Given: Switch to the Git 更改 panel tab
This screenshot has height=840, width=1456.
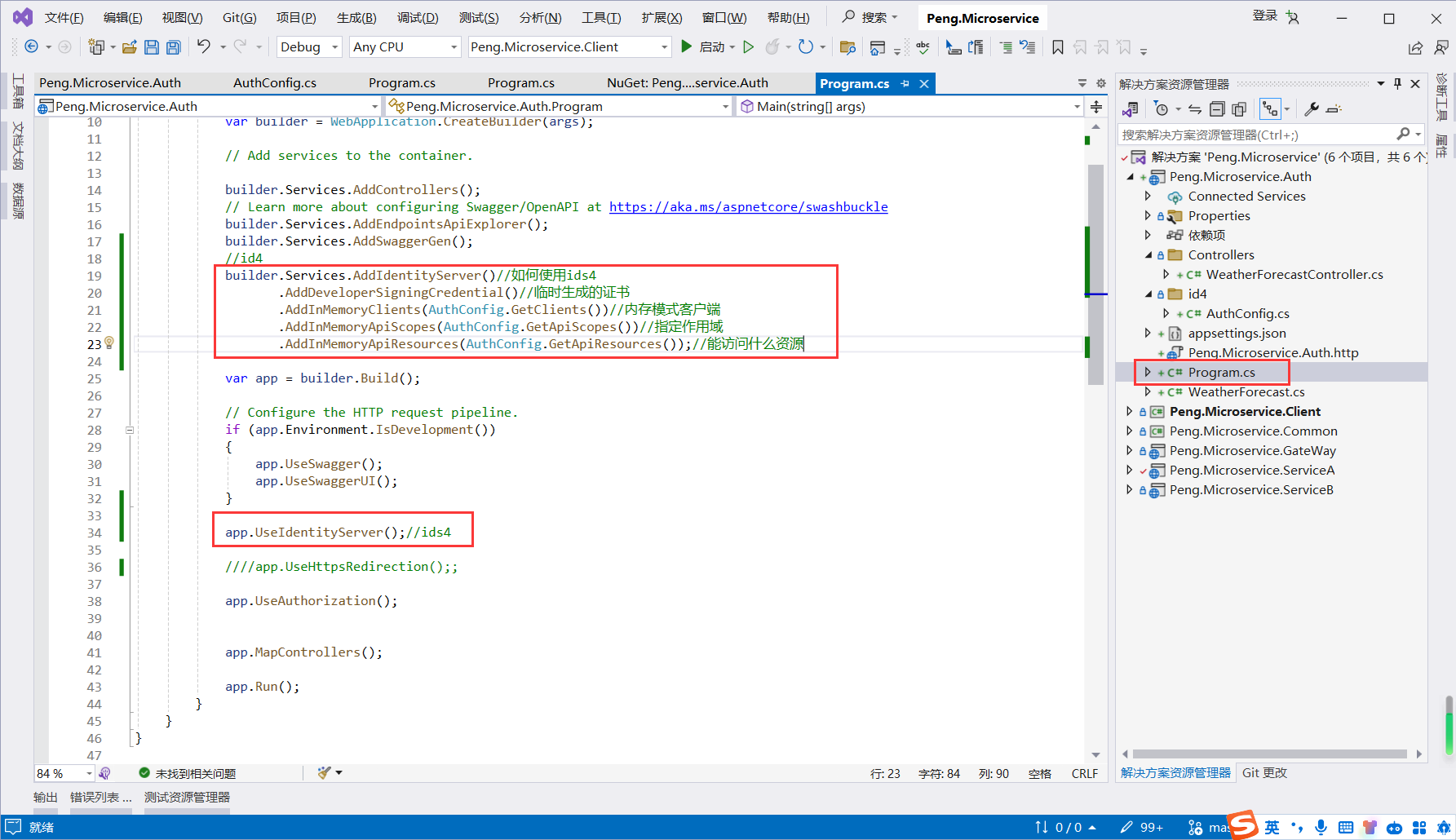Looking at the screenshot, I should coord(1264,773).
